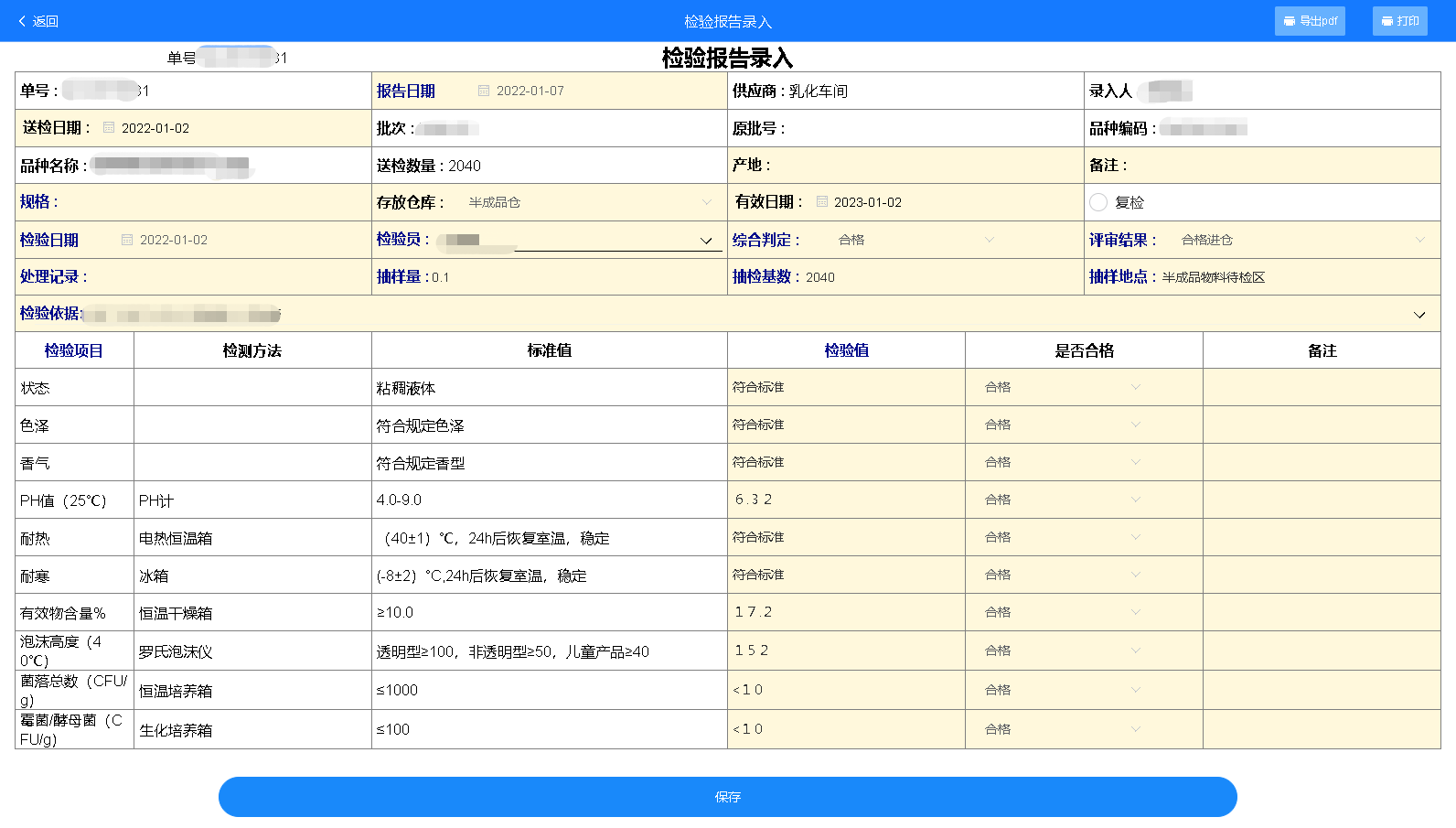
Task: Click the 泡沫高度 inspection value field
Action: pos(845,651)
